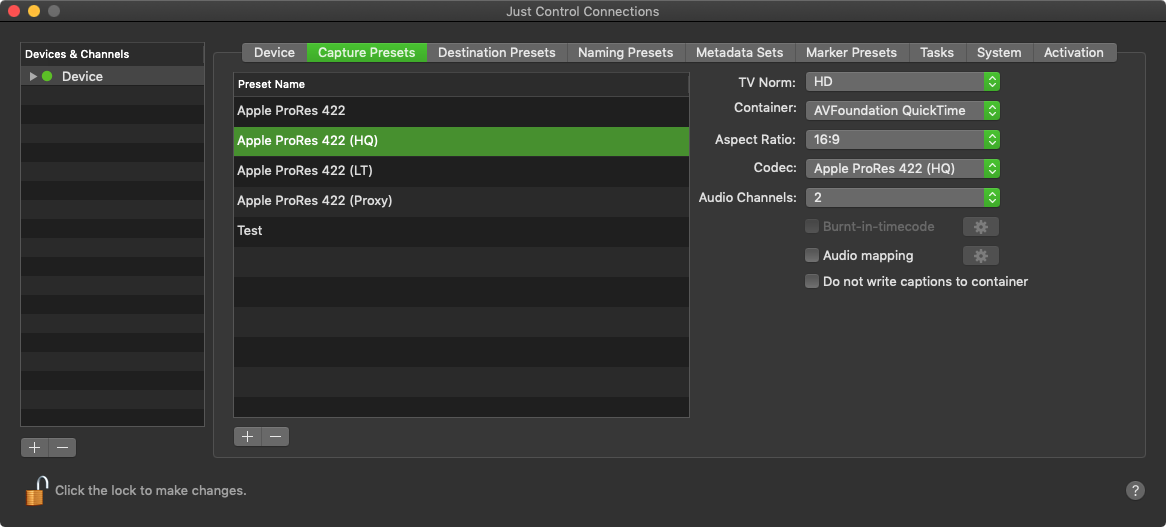This screenshot has height=527, width=1166.
Task: Open Burnt-in-timecode gear settings
Action: point(981,227)
